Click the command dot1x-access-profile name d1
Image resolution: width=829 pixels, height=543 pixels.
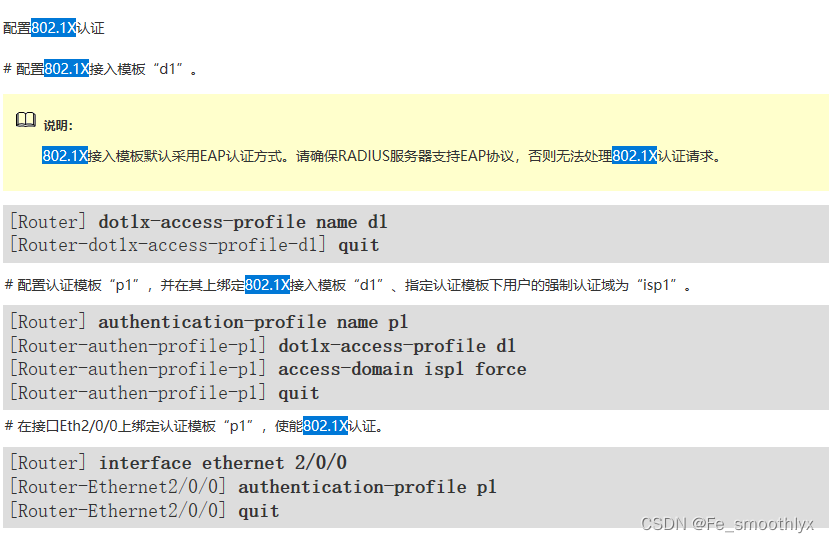[x=243, y=222]
